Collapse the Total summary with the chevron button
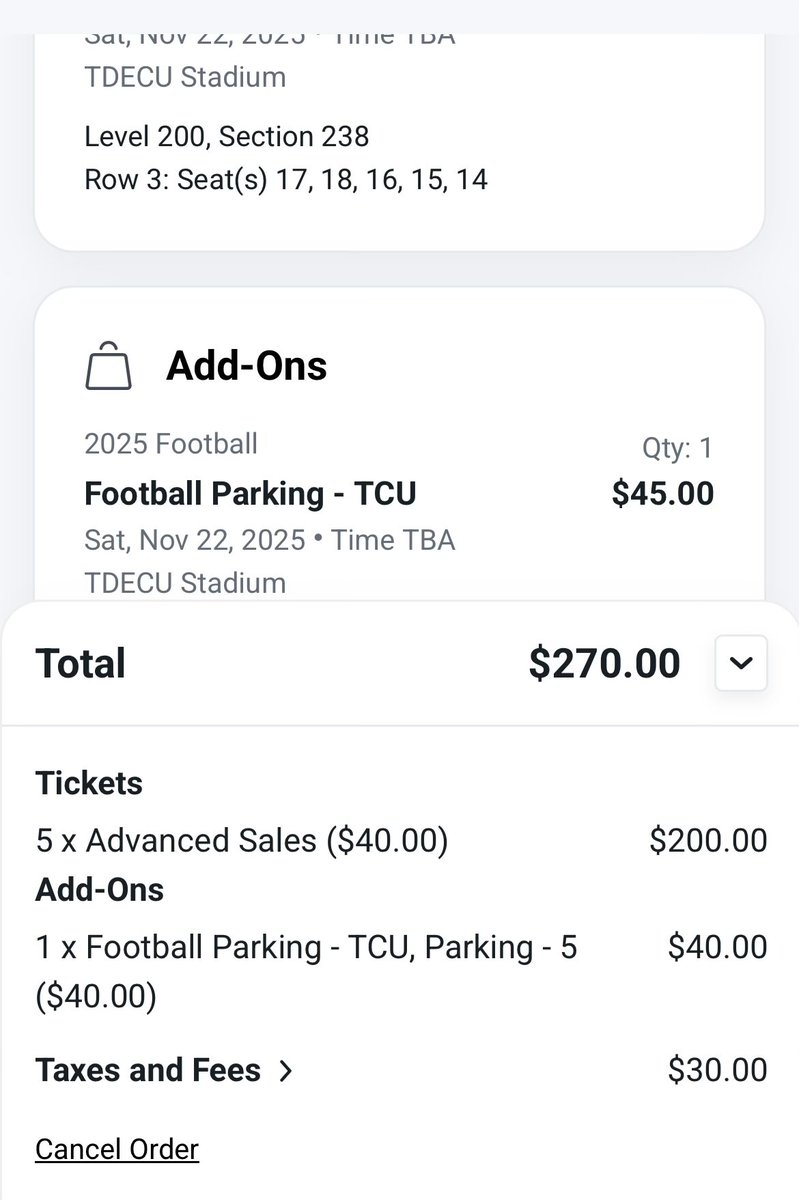 [x=741, y=663]
